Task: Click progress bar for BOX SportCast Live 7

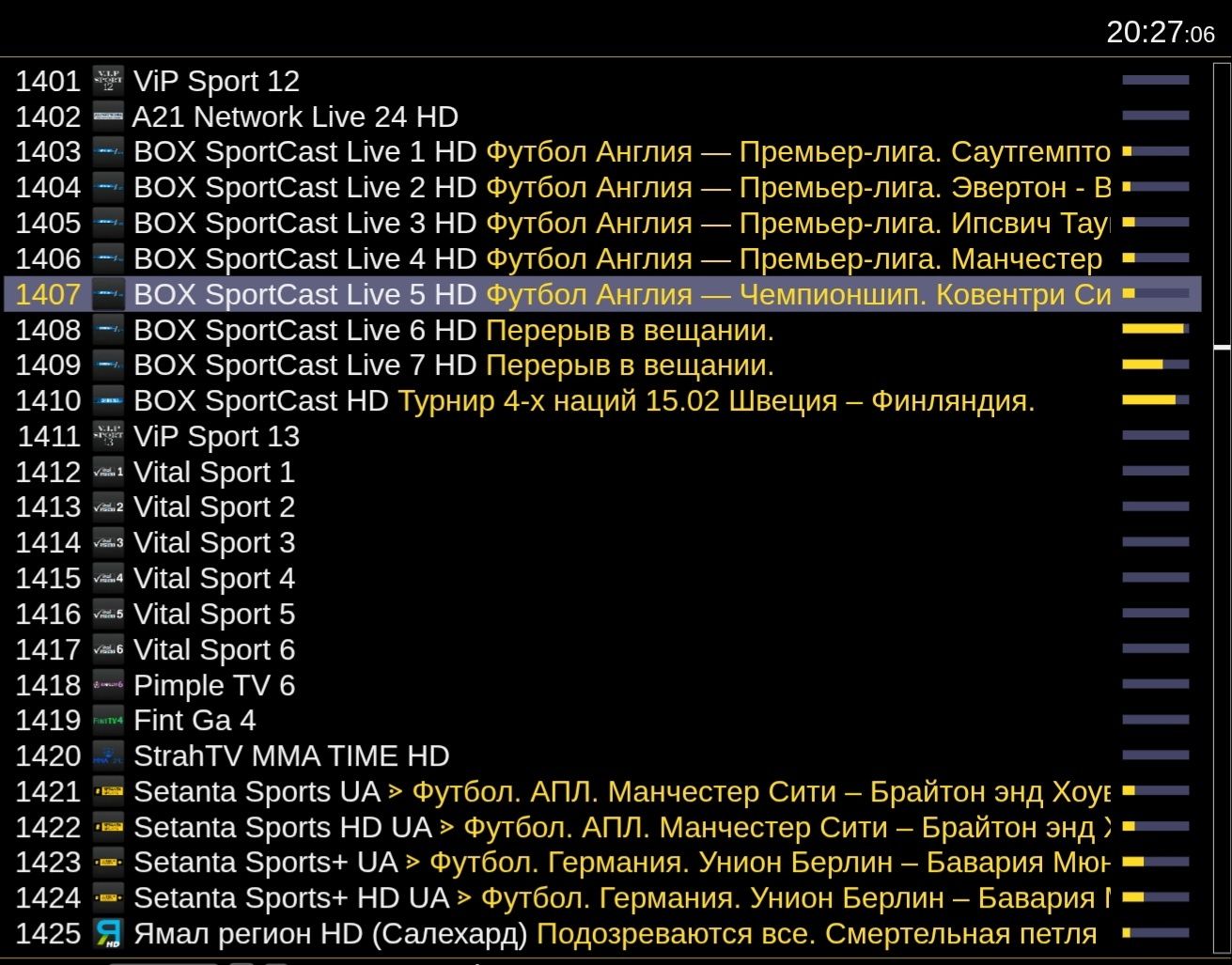Action: click(1156, 365)
